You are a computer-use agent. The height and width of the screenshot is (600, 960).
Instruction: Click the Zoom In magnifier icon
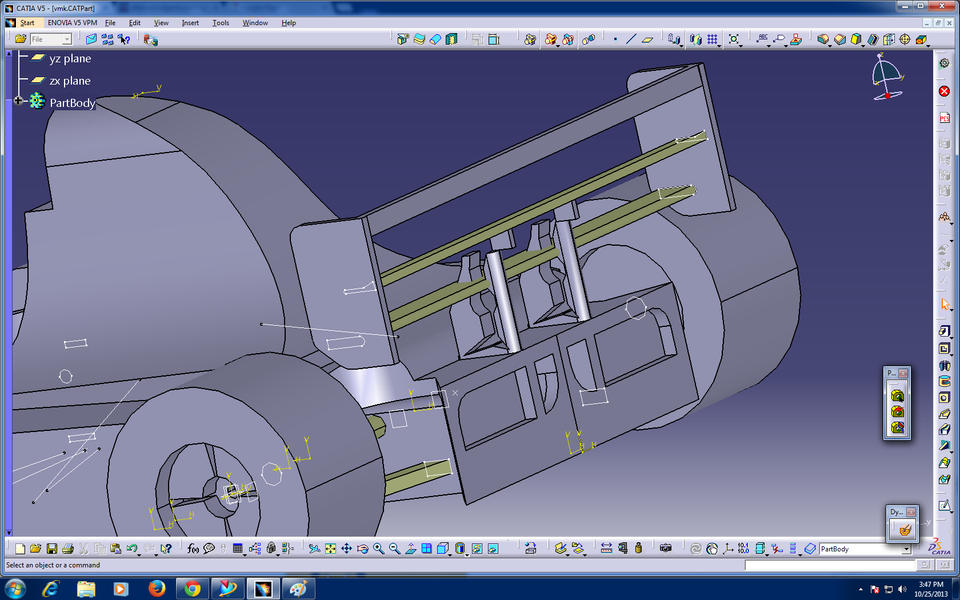coord(377,548)
